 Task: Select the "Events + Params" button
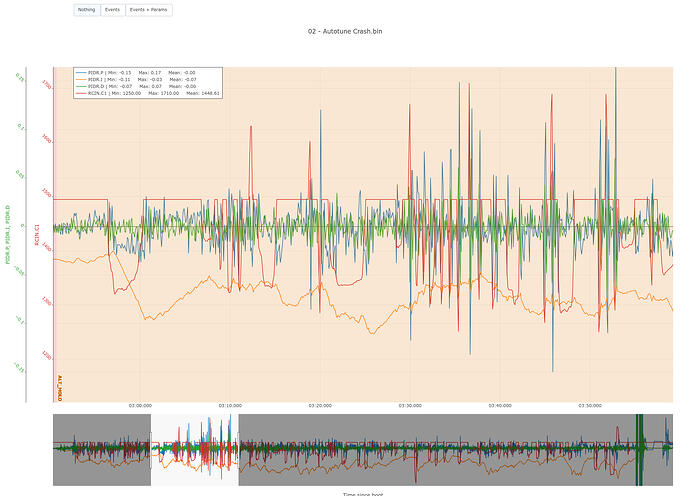[x=149, y=10]
